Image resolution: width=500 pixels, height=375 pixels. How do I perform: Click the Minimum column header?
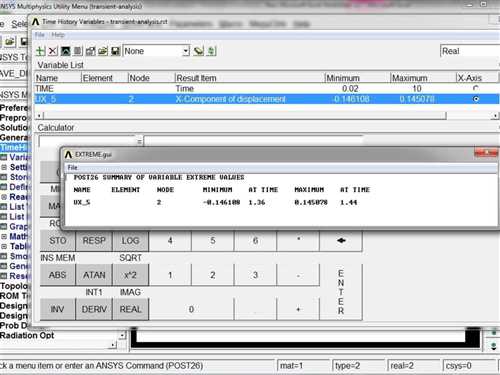357,78
